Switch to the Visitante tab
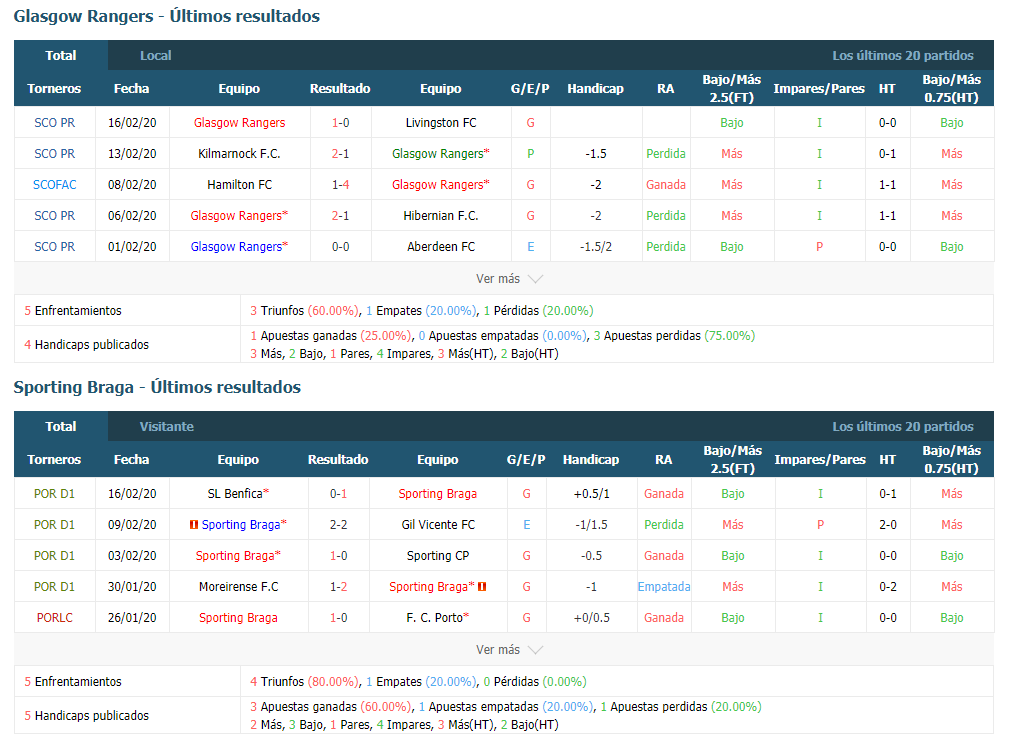The image size is (1018, 740). pos(167,426)
